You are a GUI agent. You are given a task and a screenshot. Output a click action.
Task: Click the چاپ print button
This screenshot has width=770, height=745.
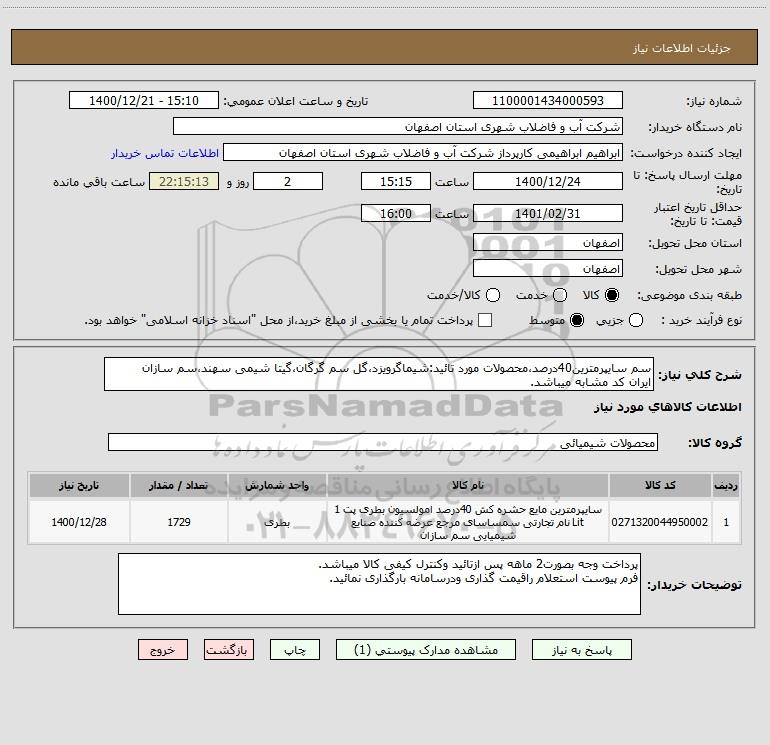295,650
